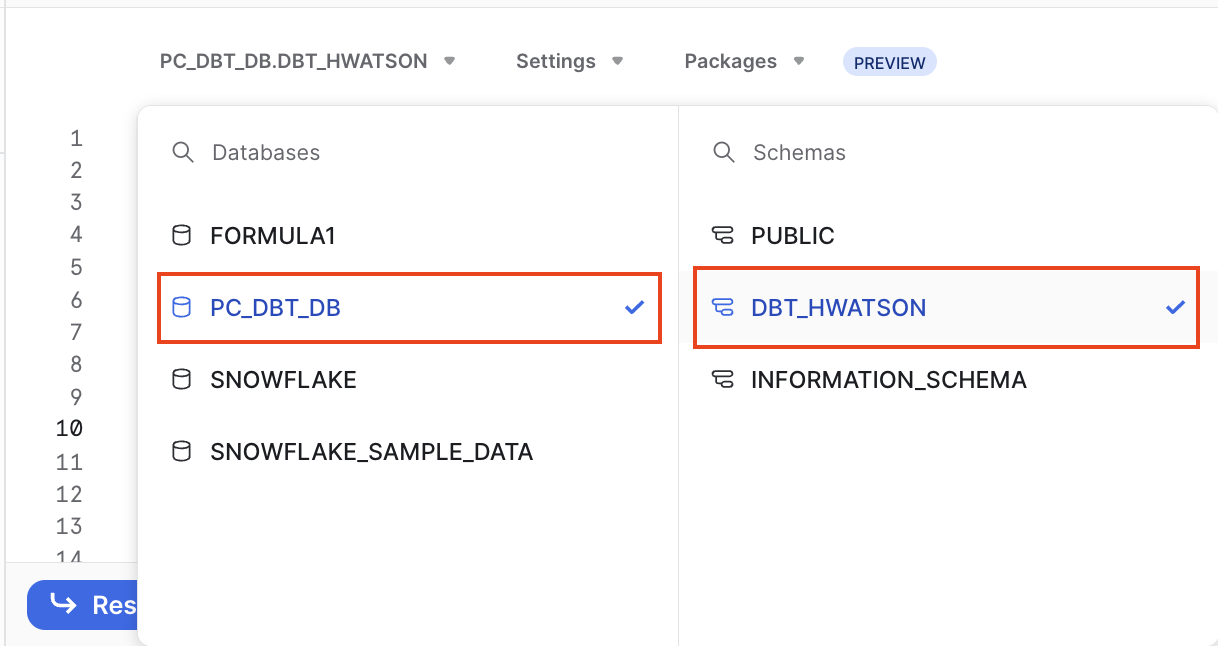Click the SNOWFLAKE_SAMPLE_DATA database icon
Screen dimensions: 1218x646
[x=181, y=452]
